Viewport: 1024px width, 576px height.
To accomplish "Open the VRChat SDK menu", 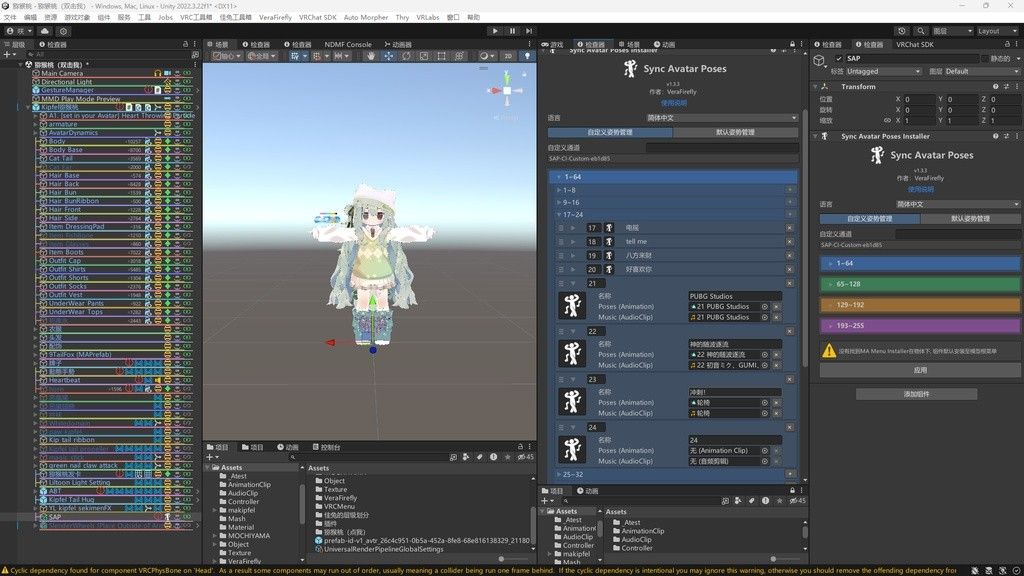I will tap(317, 17).
